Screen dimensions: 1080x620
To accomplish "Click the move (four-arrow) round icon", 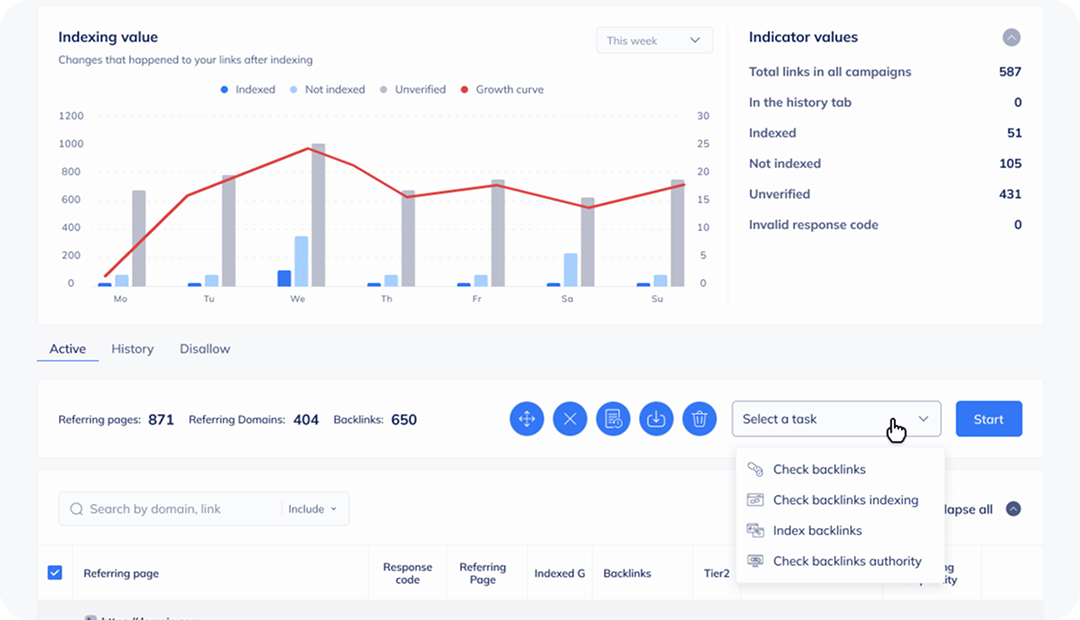I will point(527,419).
